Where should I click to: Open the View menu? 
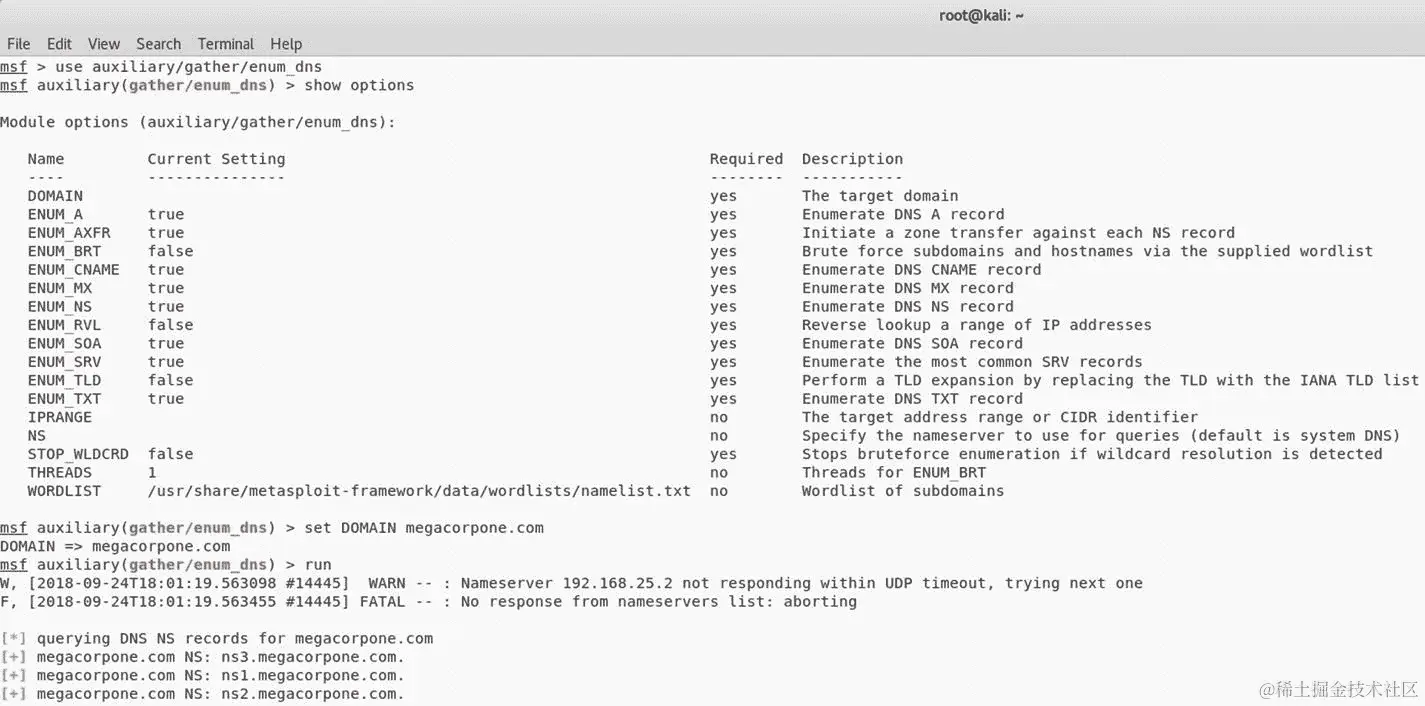pyautogui.click(x=104, y=44)
